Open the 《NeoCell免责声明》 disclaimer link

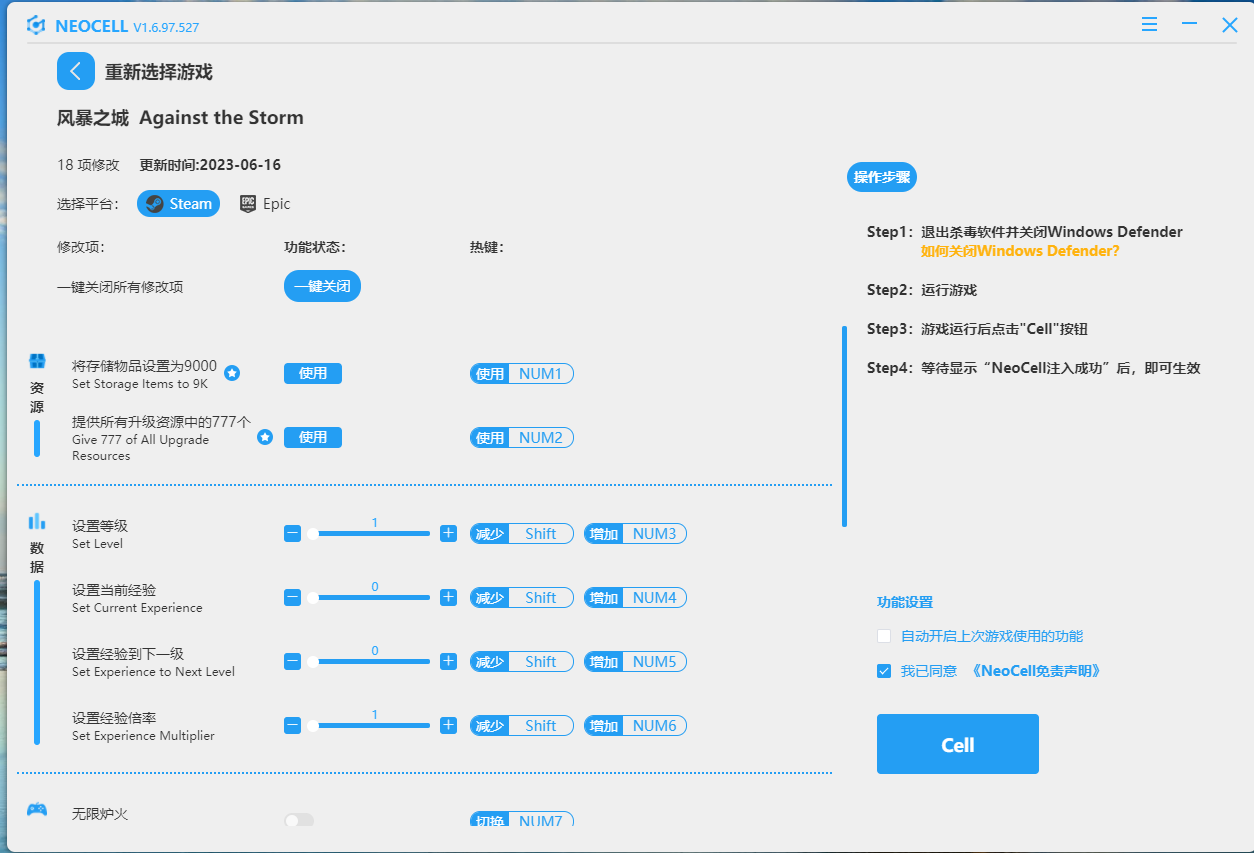coord(1036,671)
